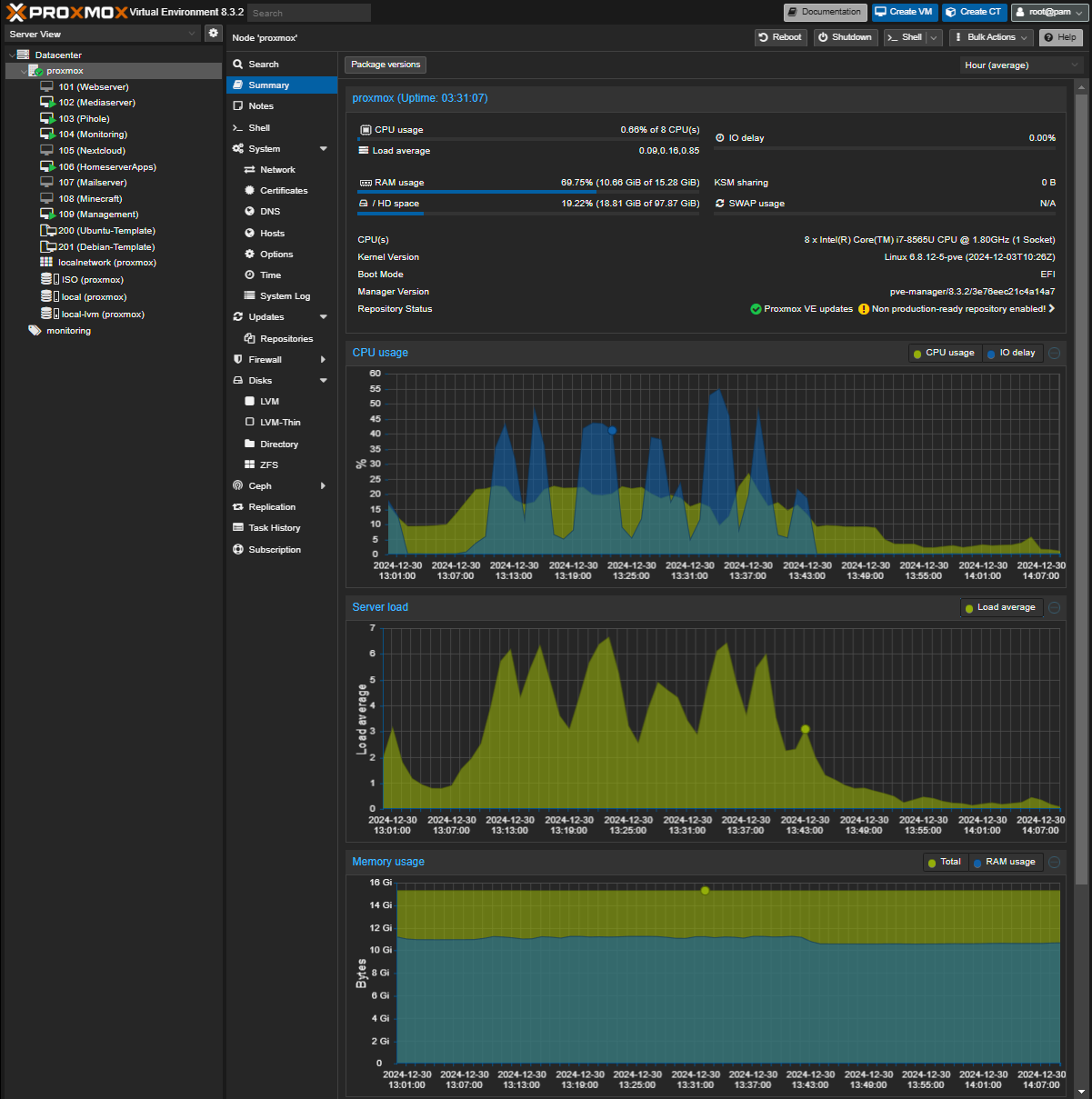Collapse the Updates menu section arrow
The width and height of the screenshot is (1092, 1099).
tap(324, 317)
